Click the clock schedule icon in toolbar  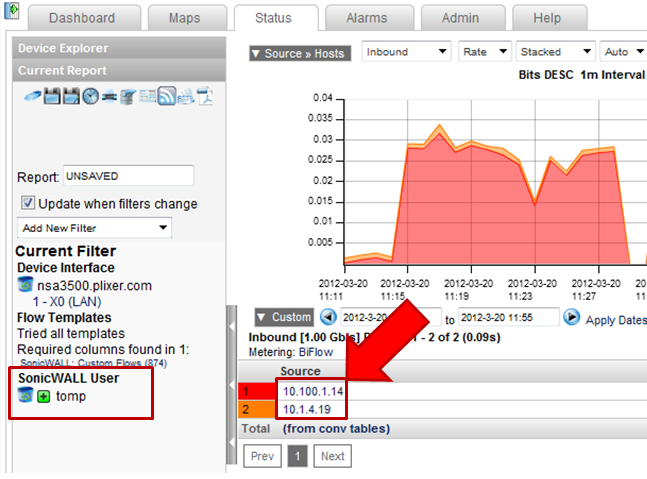tap(91, 96)
